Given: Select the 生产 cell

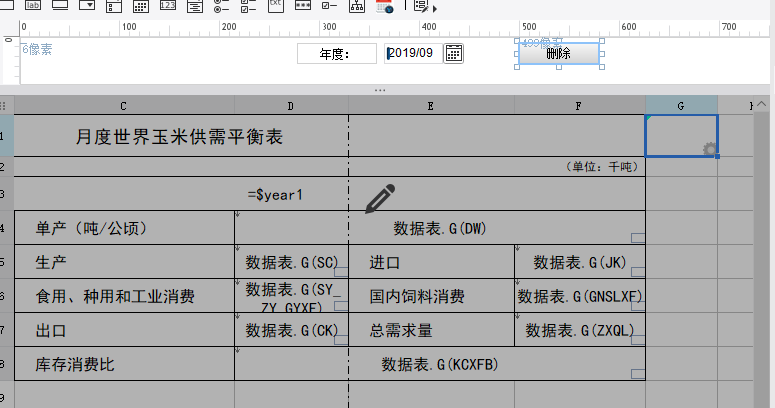Looking at the screenshot, I should pos(125,262).
